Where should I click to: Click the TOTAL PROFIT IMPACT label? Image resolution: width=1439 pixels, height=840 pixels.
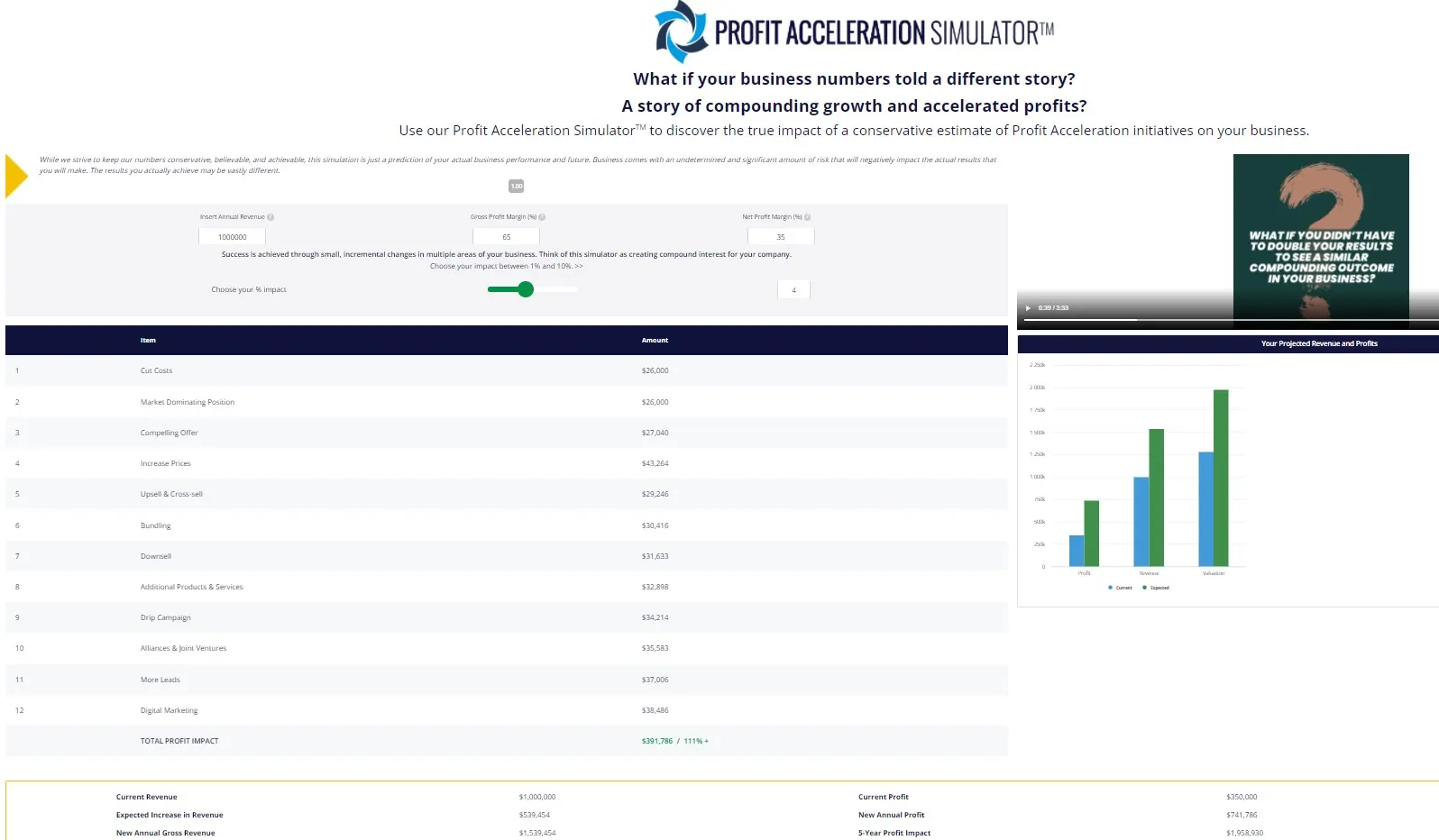pyautogui.click(x=179, y=741)
